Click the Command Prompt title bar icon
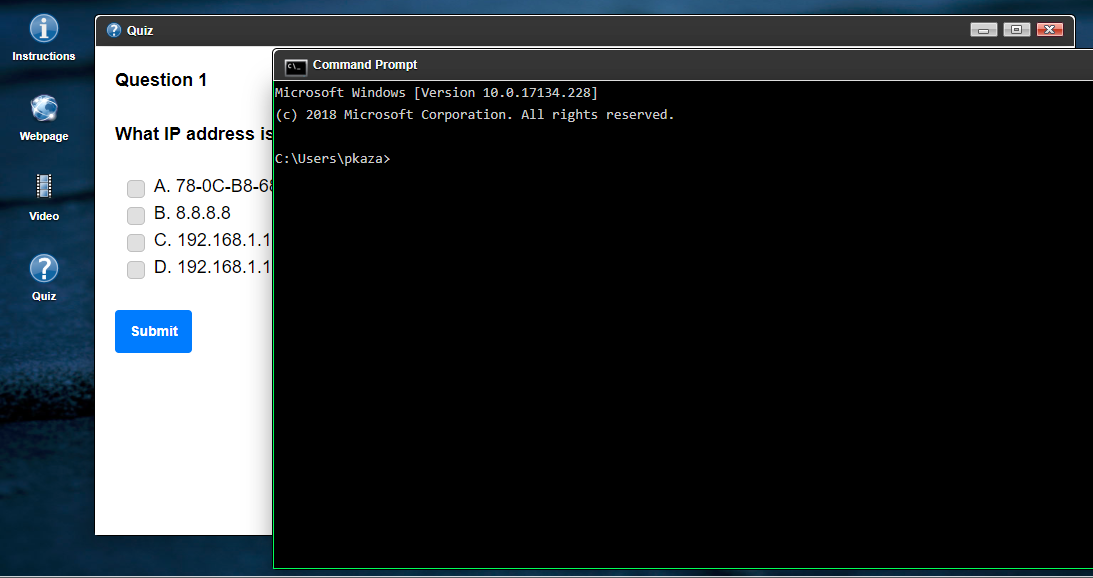Viewport: 1093px width, 578px height. point(296,66)
